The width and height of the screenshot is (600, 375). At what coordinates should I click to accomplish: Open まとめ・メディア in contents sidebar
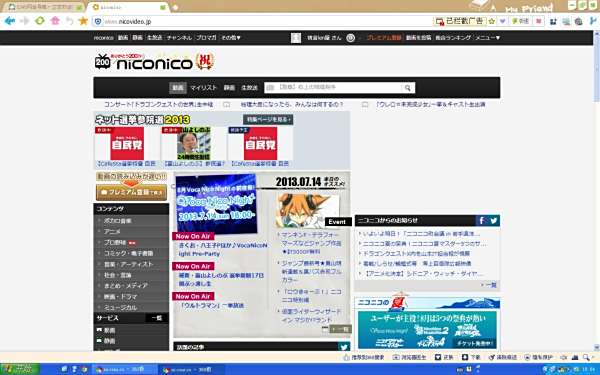(126, 285)
